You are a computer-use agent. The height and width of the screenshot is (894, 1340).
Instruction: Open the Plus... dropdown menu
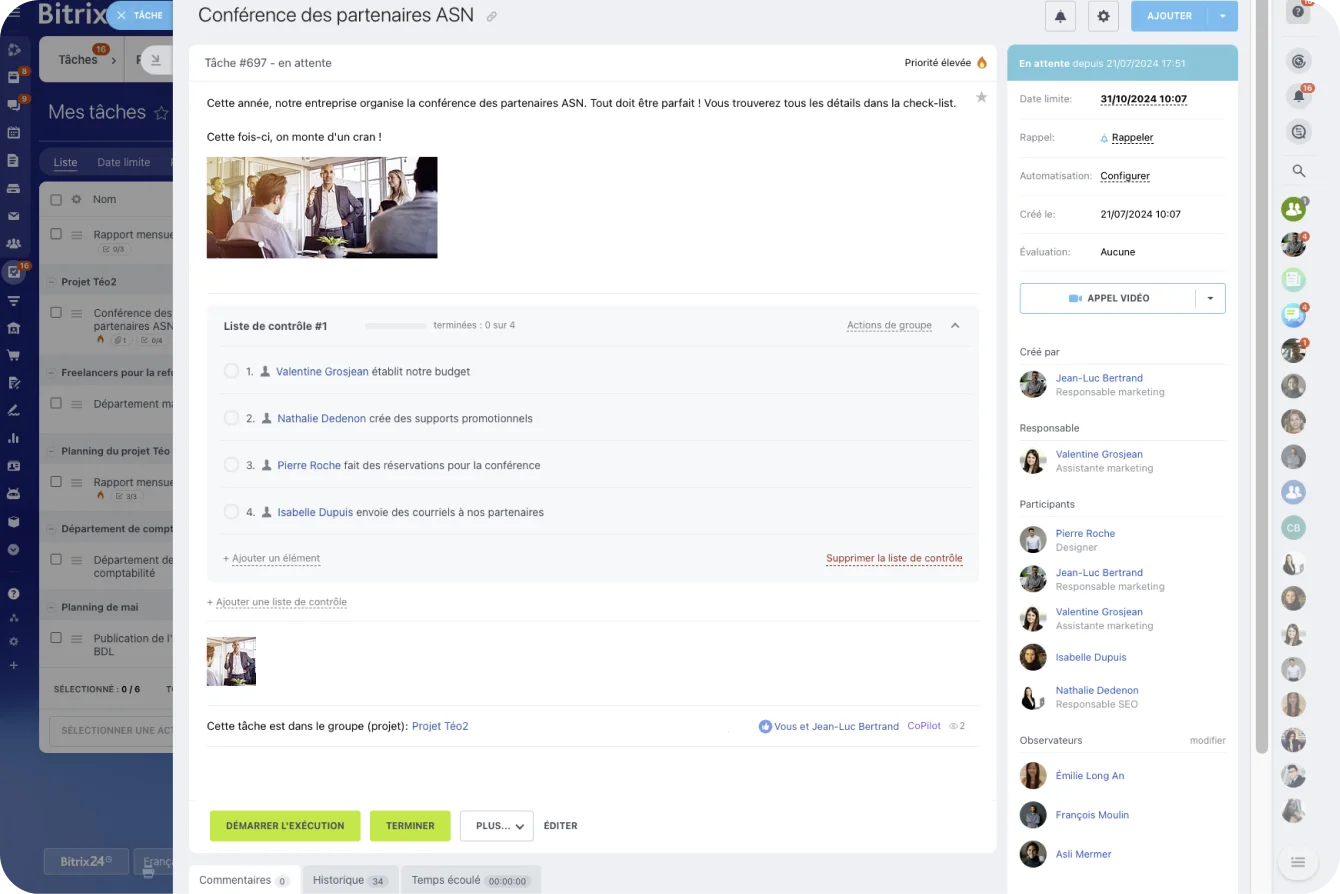click(496, 826)
